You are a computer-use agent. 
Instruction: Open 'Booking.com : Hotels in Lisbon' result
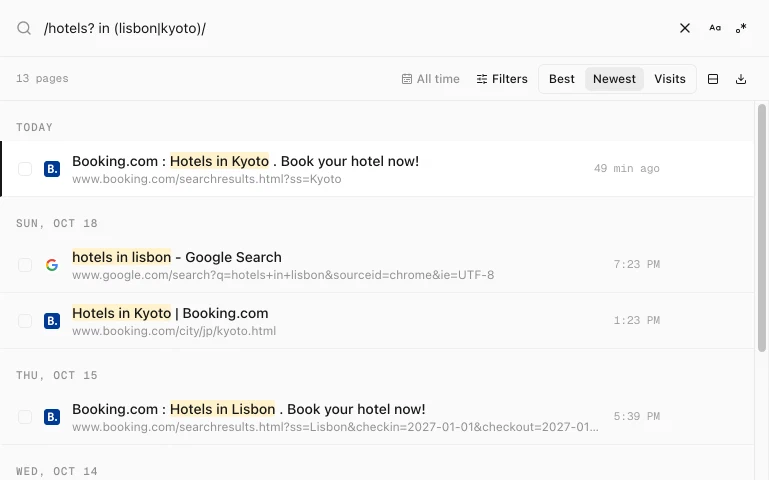(249, 409)
